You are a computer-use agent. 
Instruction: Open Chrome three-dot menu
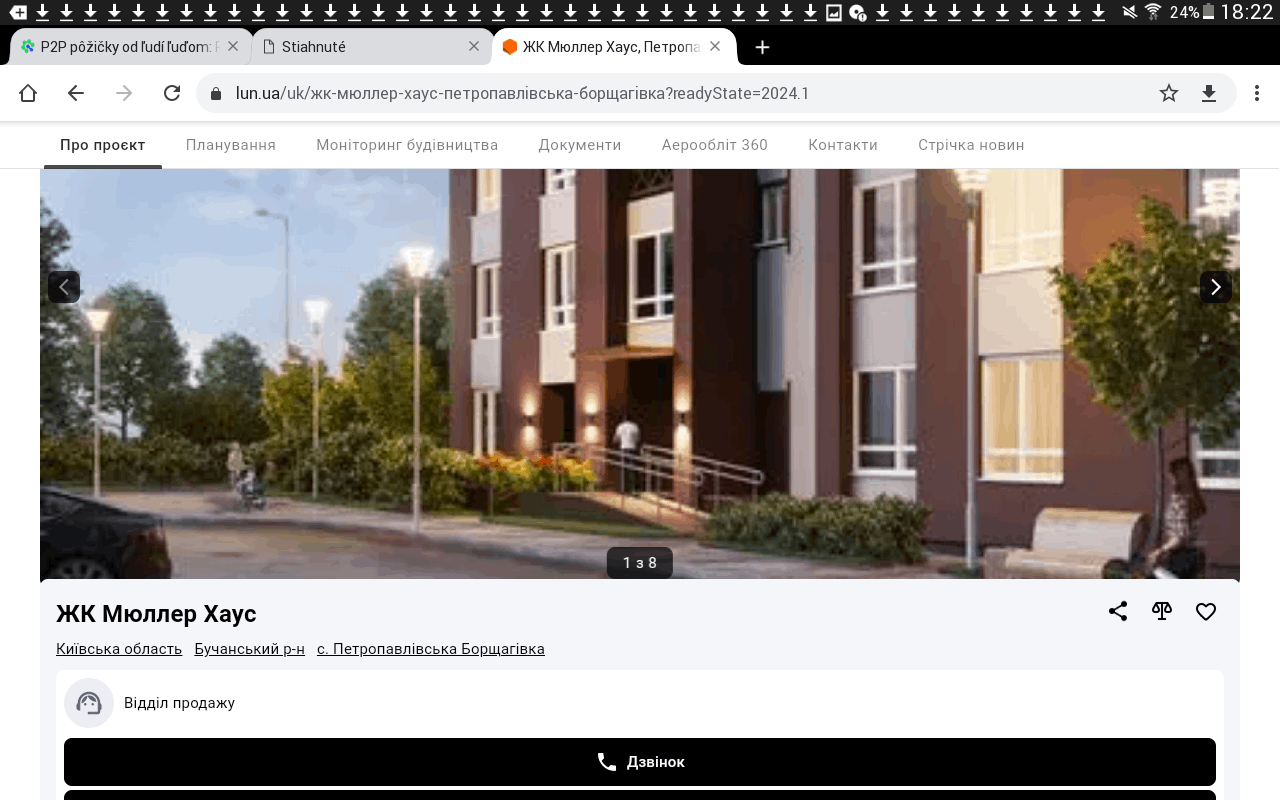tap(1257, 93)
